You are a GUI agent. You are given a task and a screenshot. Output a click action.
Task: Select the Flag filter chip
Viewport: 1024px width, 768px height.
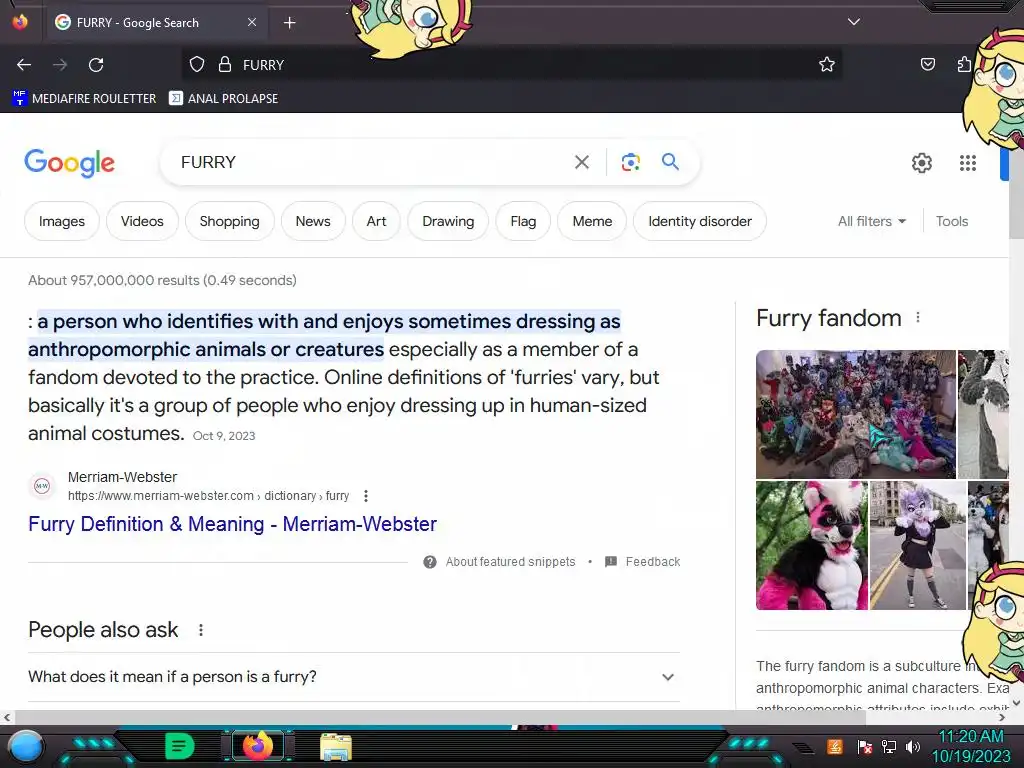pos(523,221)
